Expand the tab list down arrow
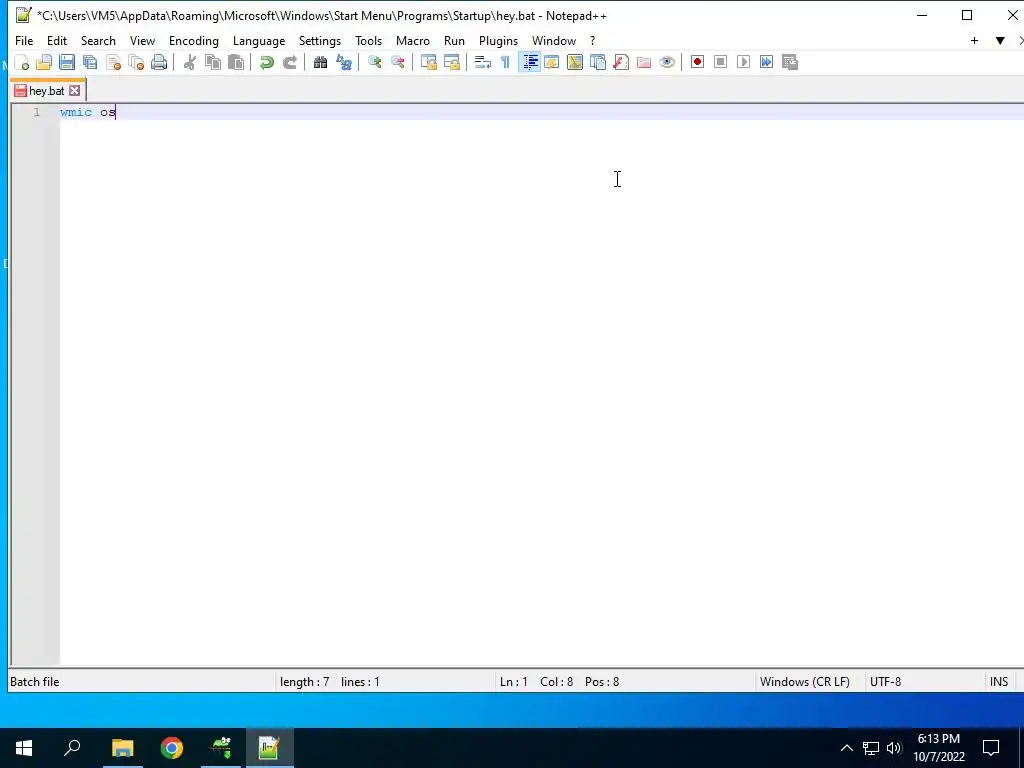The height and width of the screenshot is (768, 1024). (1000, 40)
